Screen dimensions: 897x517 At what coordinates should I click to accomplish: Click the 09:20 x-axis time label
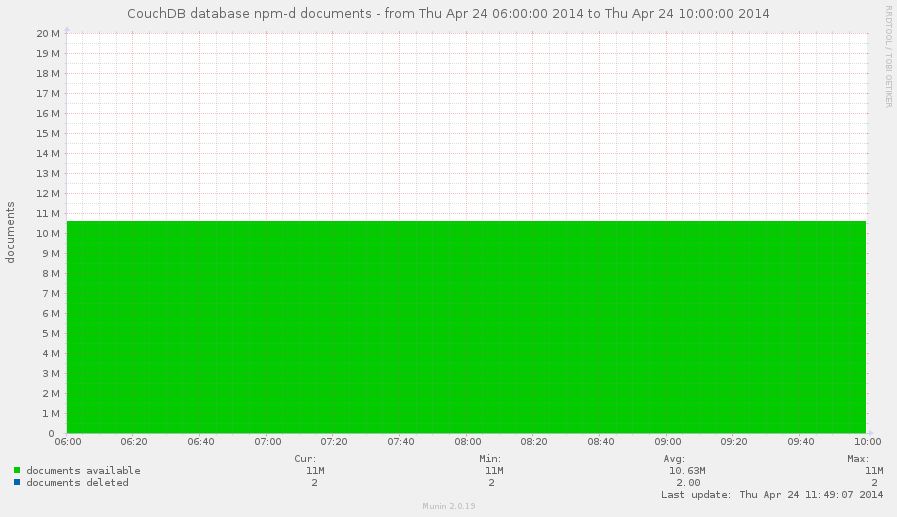735,442
